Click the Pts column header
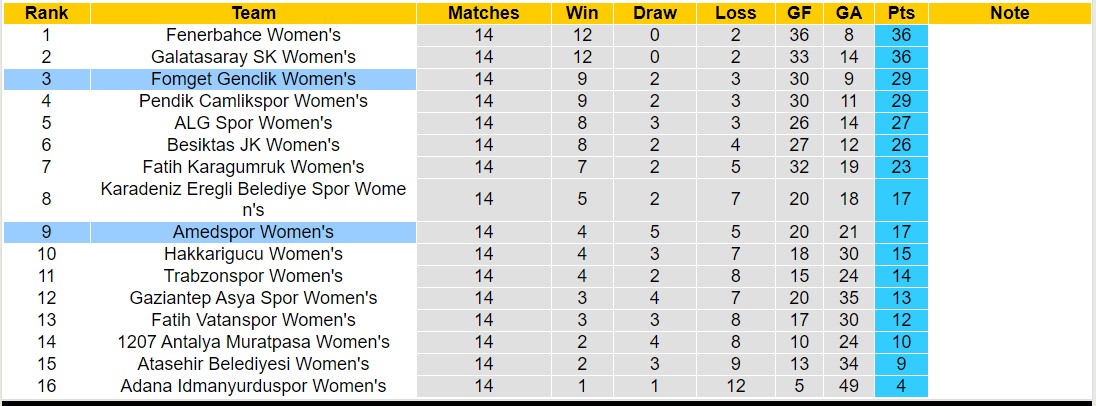This screenshot has height=406, width=1096. [901, 13]
